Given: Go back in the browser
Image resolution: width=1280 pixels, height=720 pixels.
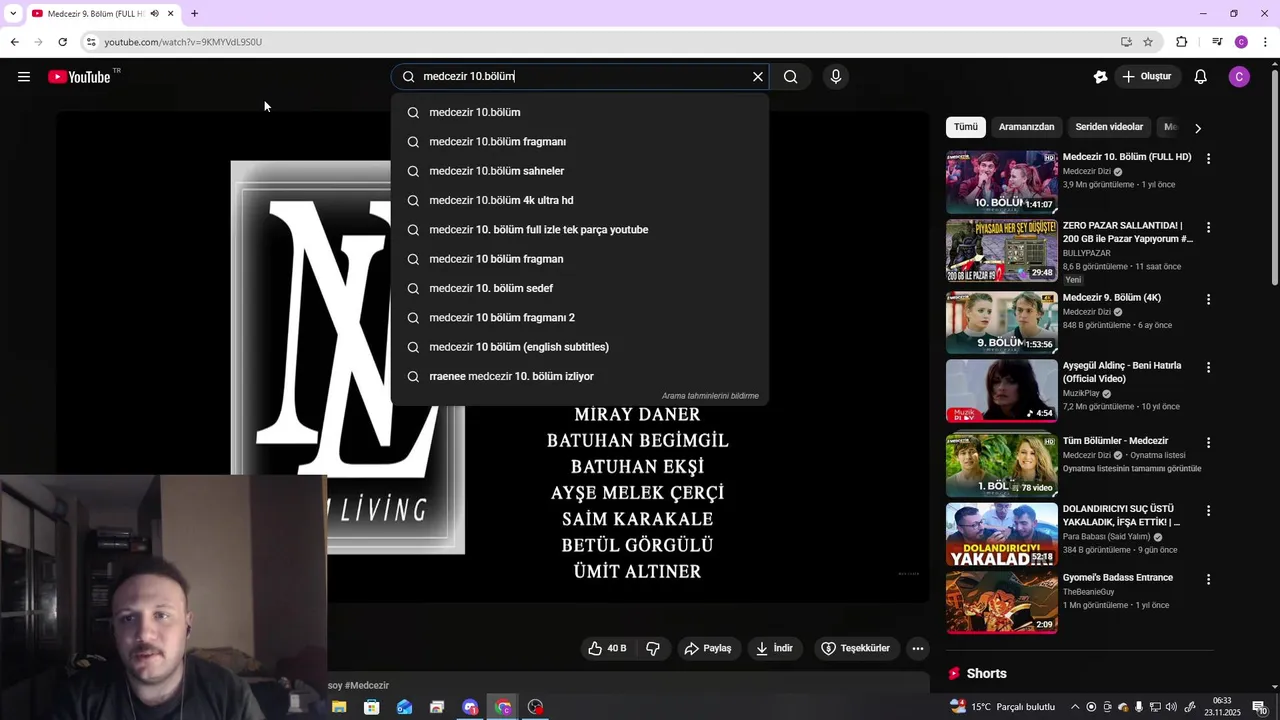Looking at the screenshot, I should click(14, 42).
